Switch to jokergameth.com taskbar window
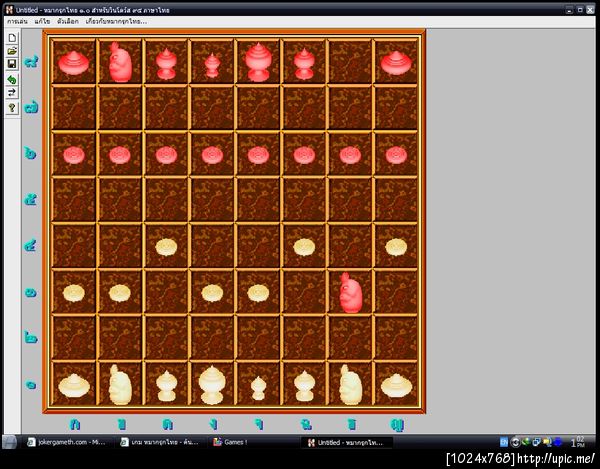 click(68, 442)
